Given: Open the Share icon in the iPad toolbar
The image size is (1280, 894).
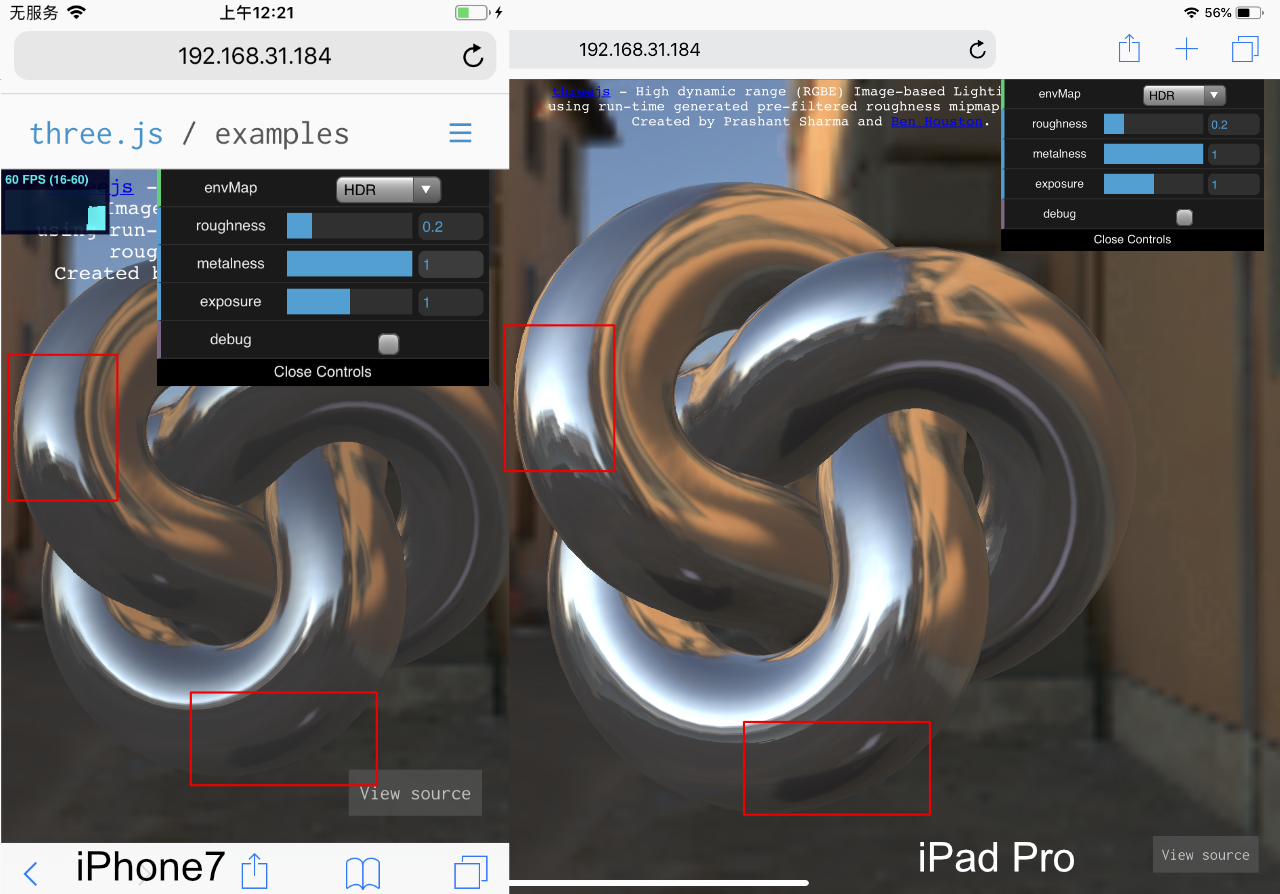Looking at the screenshot, I should click(x=1129, y=48).
